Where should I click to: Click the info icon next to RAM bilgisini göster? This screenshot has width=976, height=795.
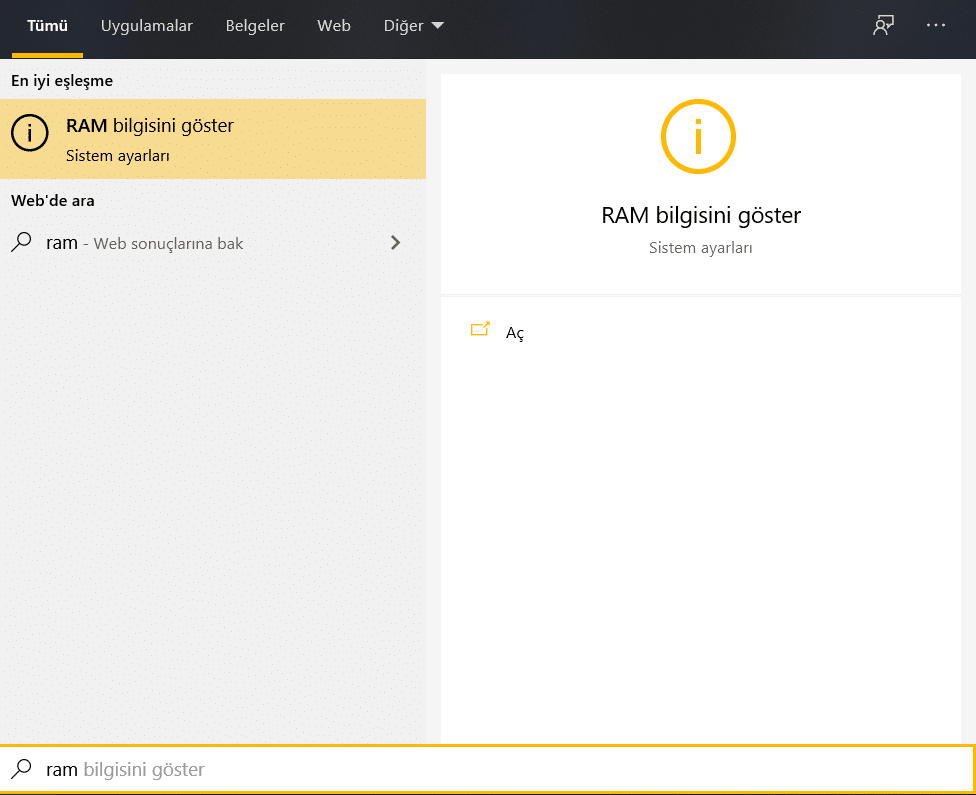tap(30, 132)
